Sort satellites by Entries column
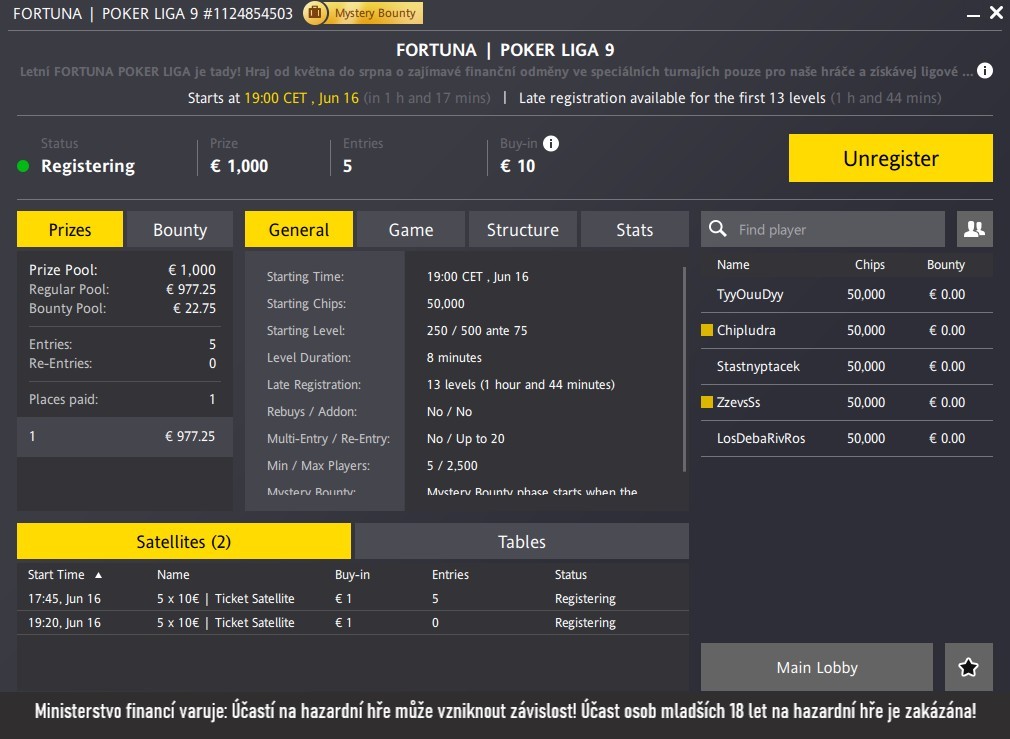This screenshot has height=739, width=1010. (x=450, y=575)
